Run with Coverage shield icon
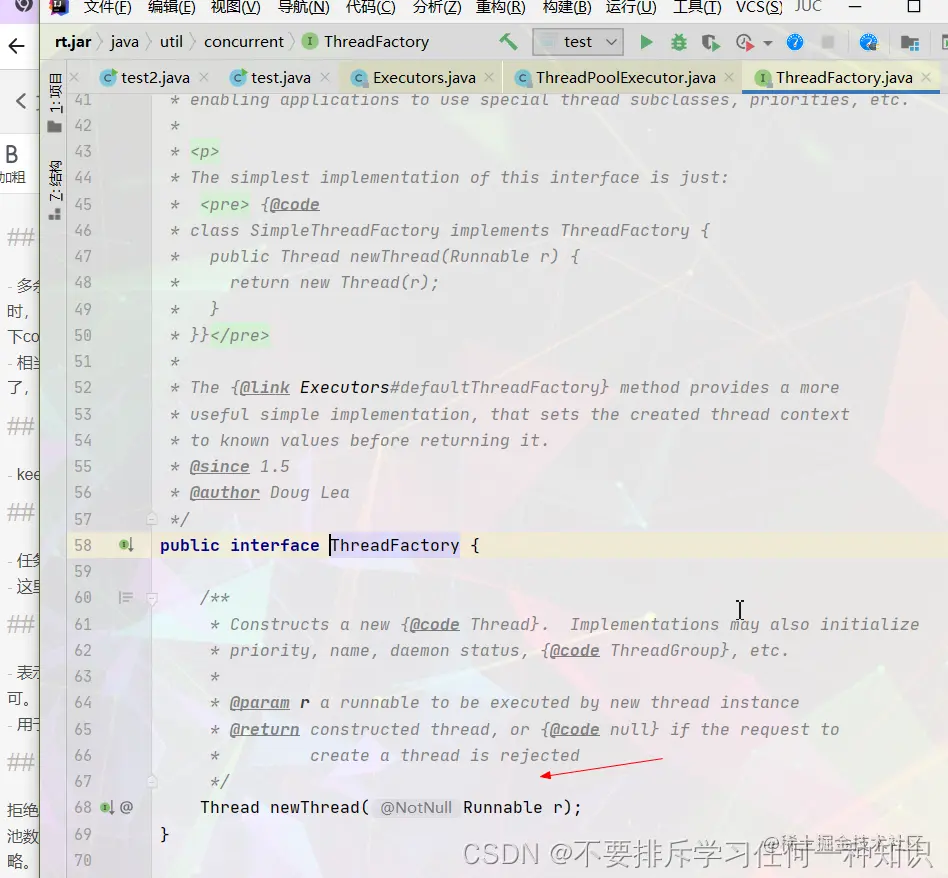Viewport: 948px width, 878px height. pos(710,42)
